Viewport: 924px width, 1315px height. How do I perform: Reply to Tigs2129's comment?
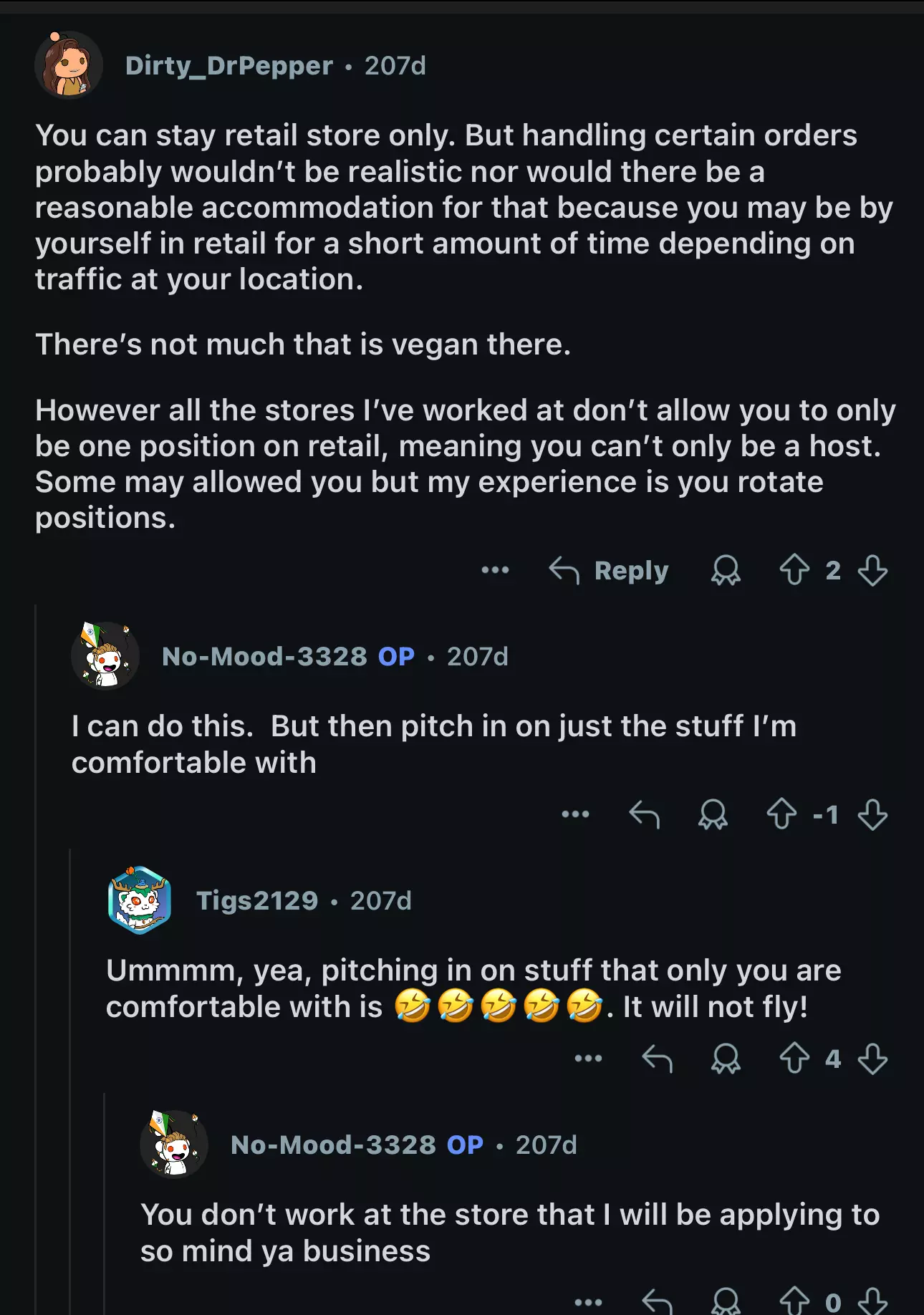[x=657, y=1059]
